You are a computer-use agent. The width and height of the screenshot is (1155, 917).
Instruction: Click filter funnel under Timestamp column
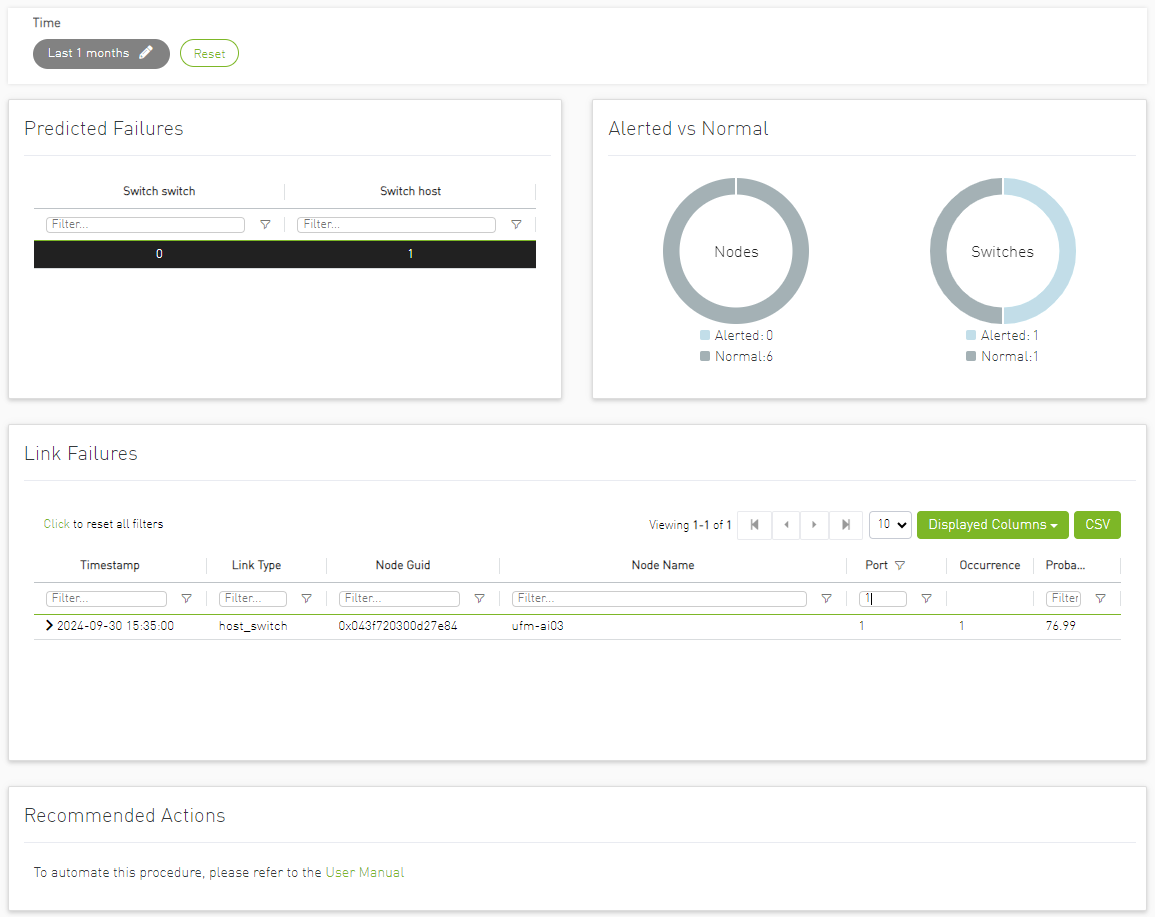coord(186,599)
